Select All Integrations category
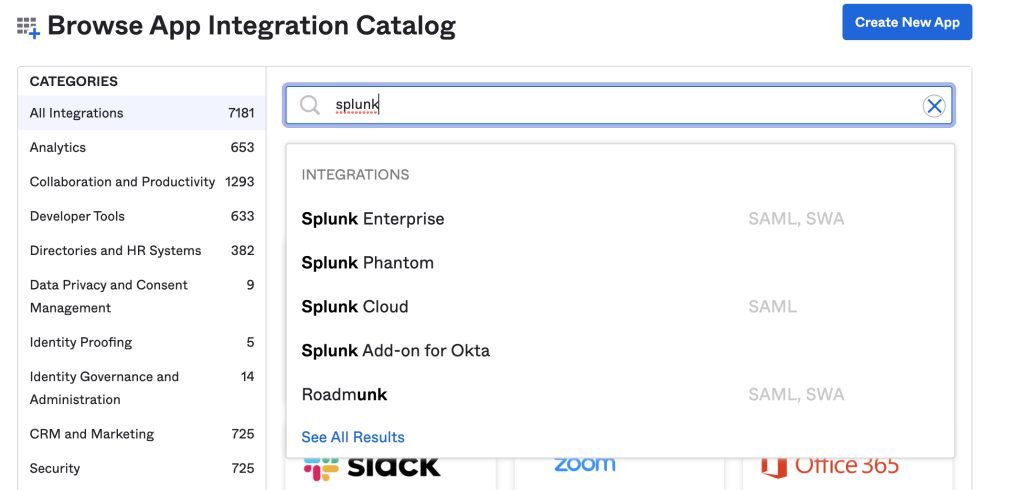This screenshot has height=490, width=1024. pyautogui.click(x=142, y=113)
